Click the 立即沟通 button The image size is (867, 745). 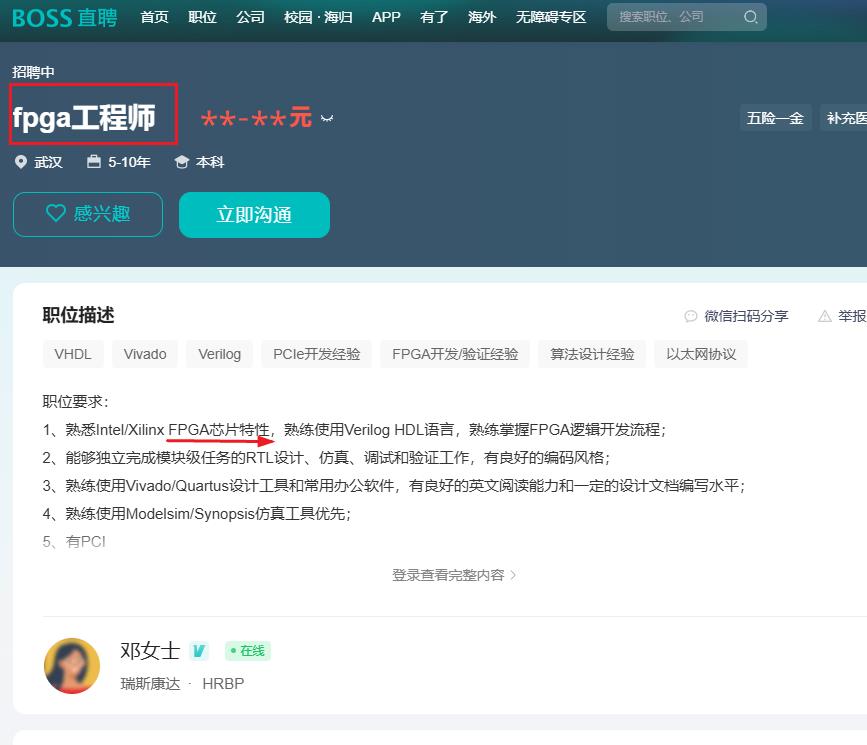tap(254, 215)
